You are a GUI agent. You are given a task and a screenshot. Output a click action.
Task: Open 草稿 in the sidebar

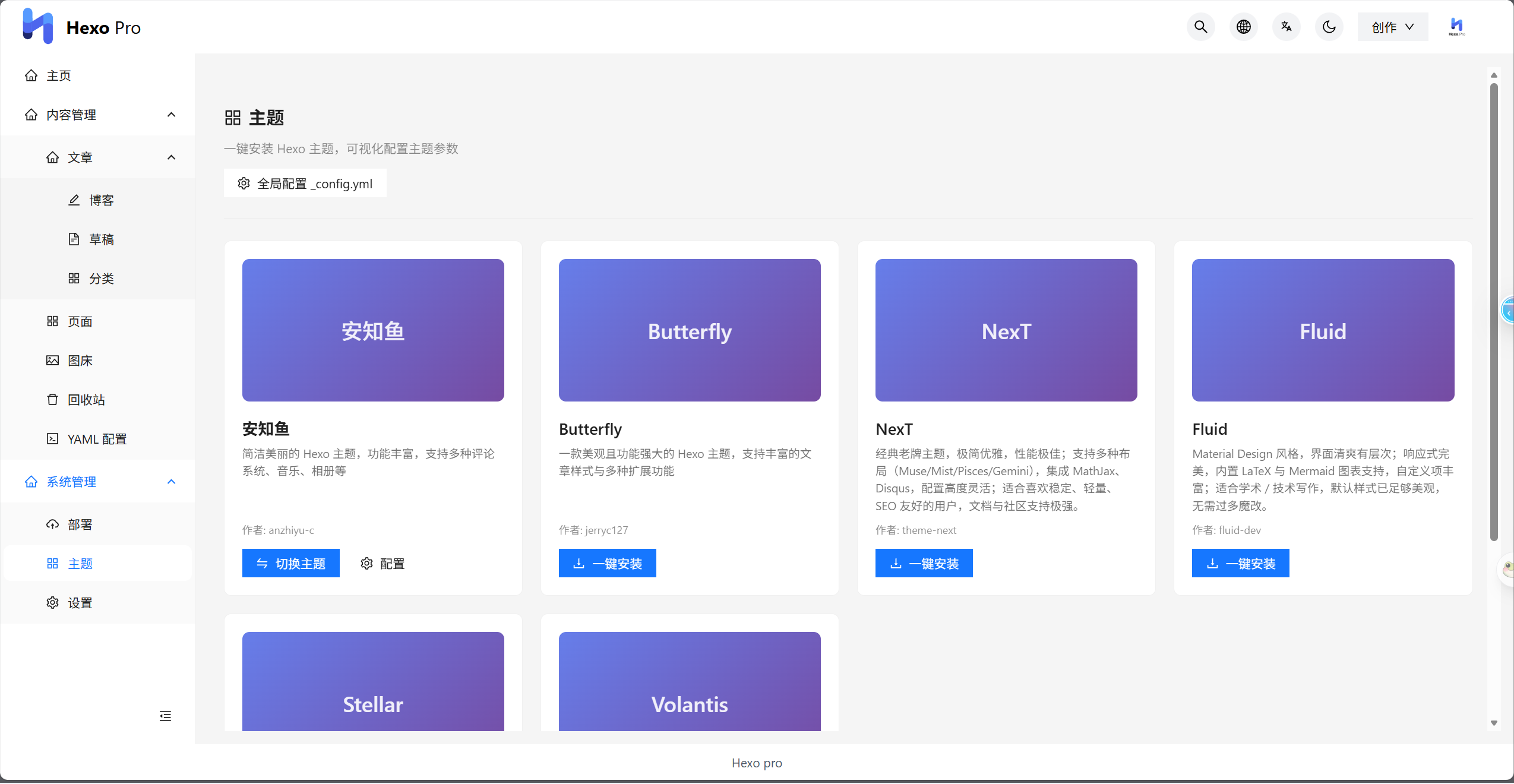point(98,239)
